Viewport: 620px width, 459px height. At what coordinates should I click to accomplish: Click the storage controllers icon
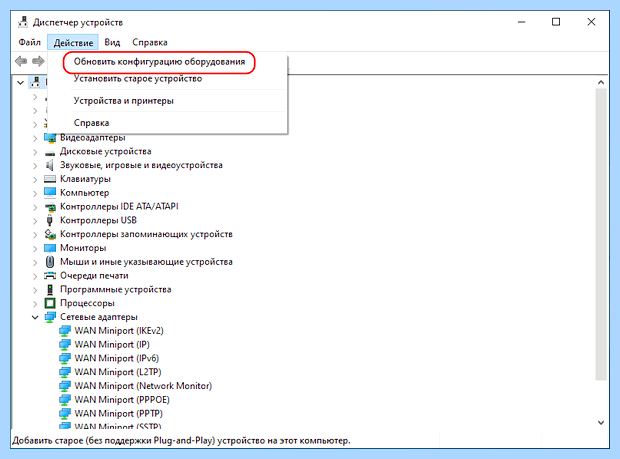[50, 234]
